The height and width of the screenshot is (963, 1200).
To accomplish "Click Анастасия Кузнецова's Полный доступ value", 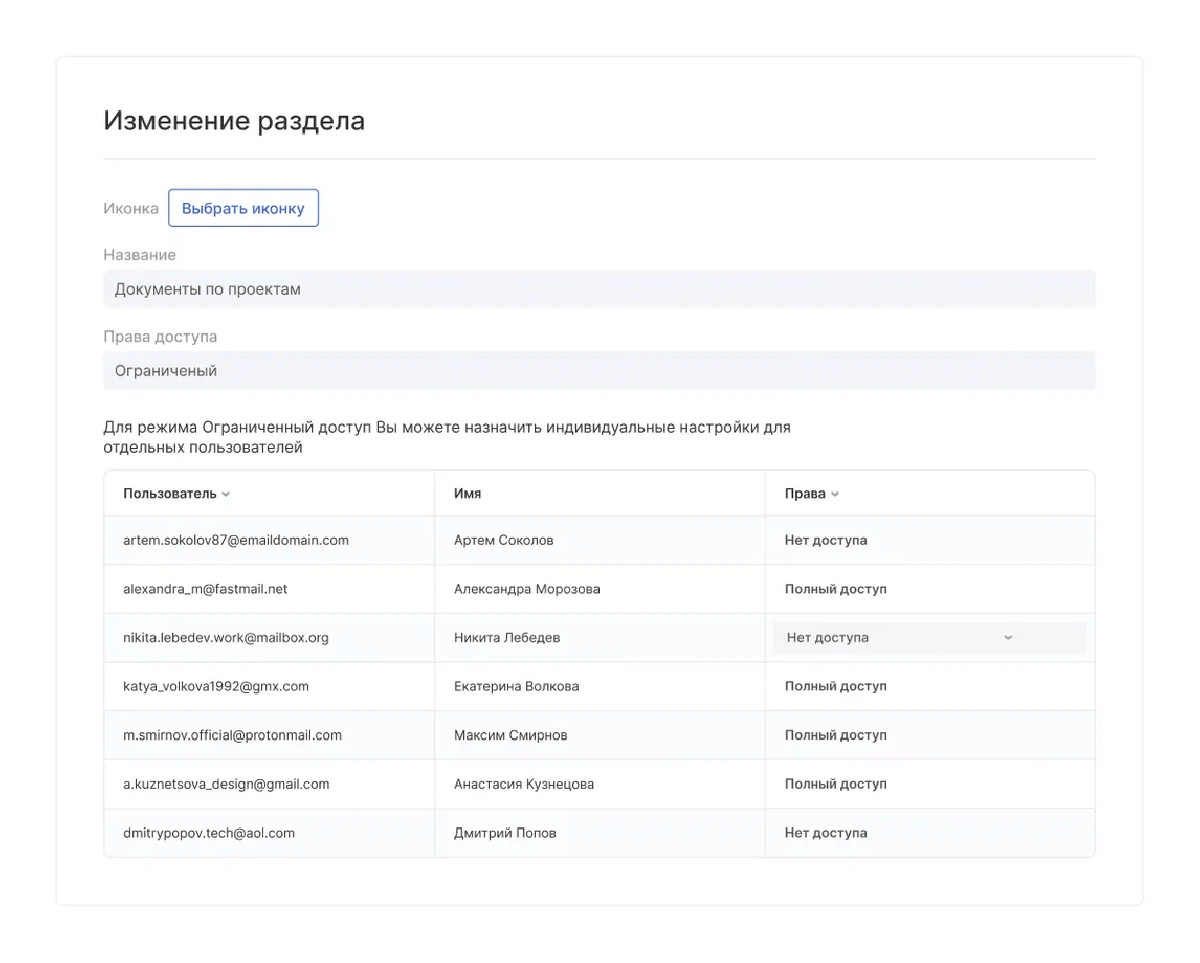I will (x=835, y=784).
